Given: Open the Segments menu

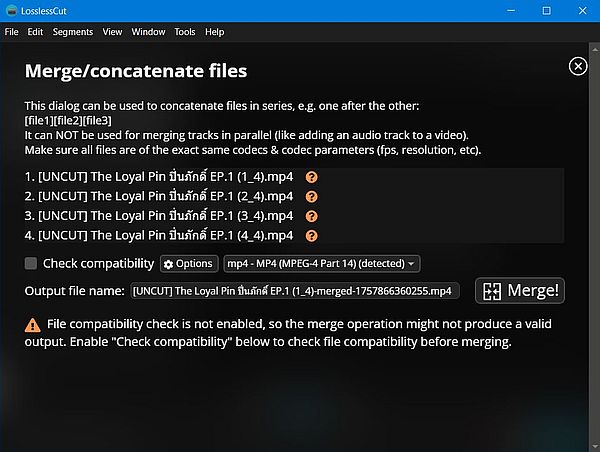Looking at the screenshot, I should pyautogui.click(x=73, y=32).
